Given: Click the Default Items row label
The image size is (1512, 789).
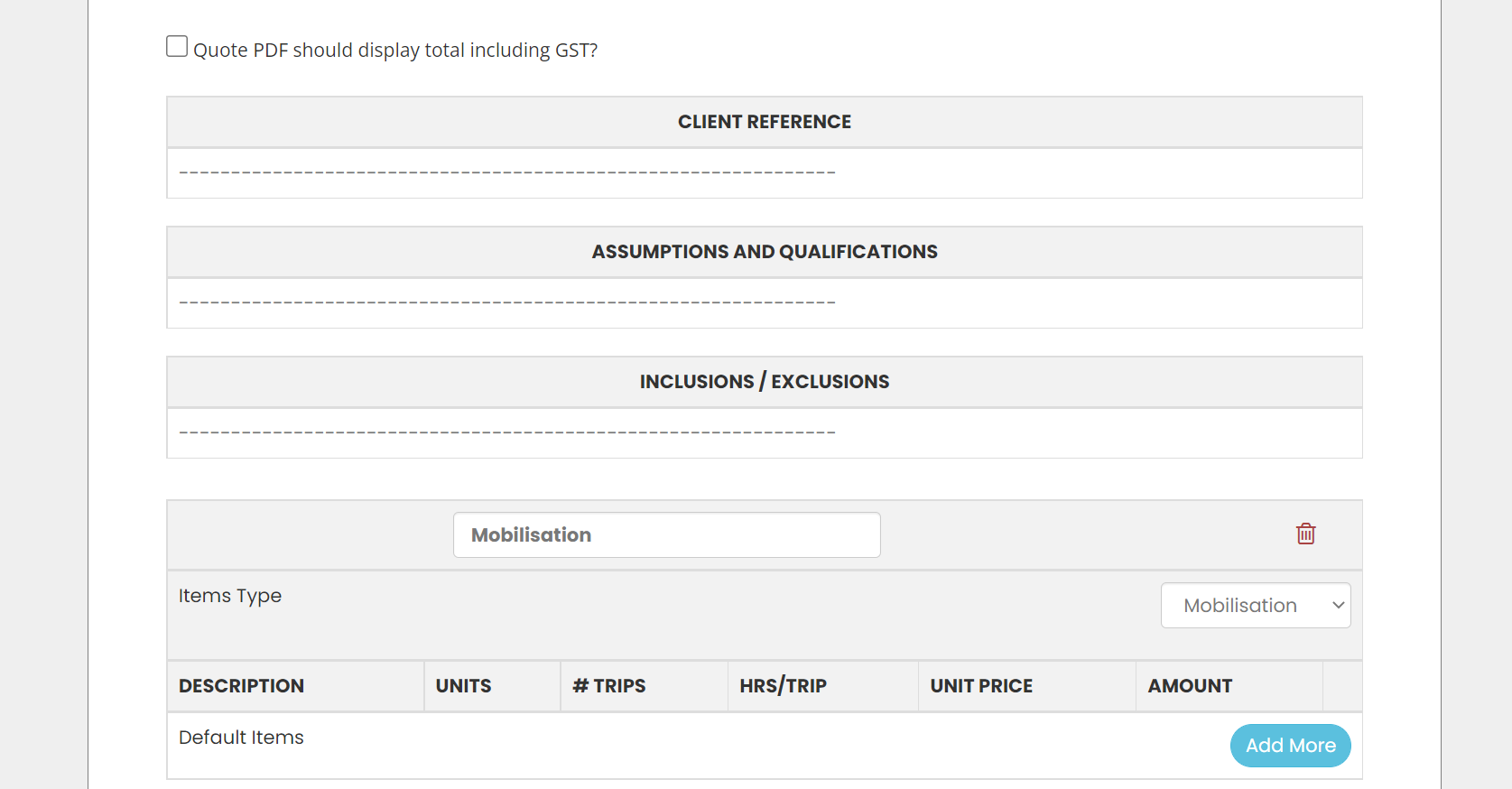Looking at the screenshot, I should [x=241, y=738].
